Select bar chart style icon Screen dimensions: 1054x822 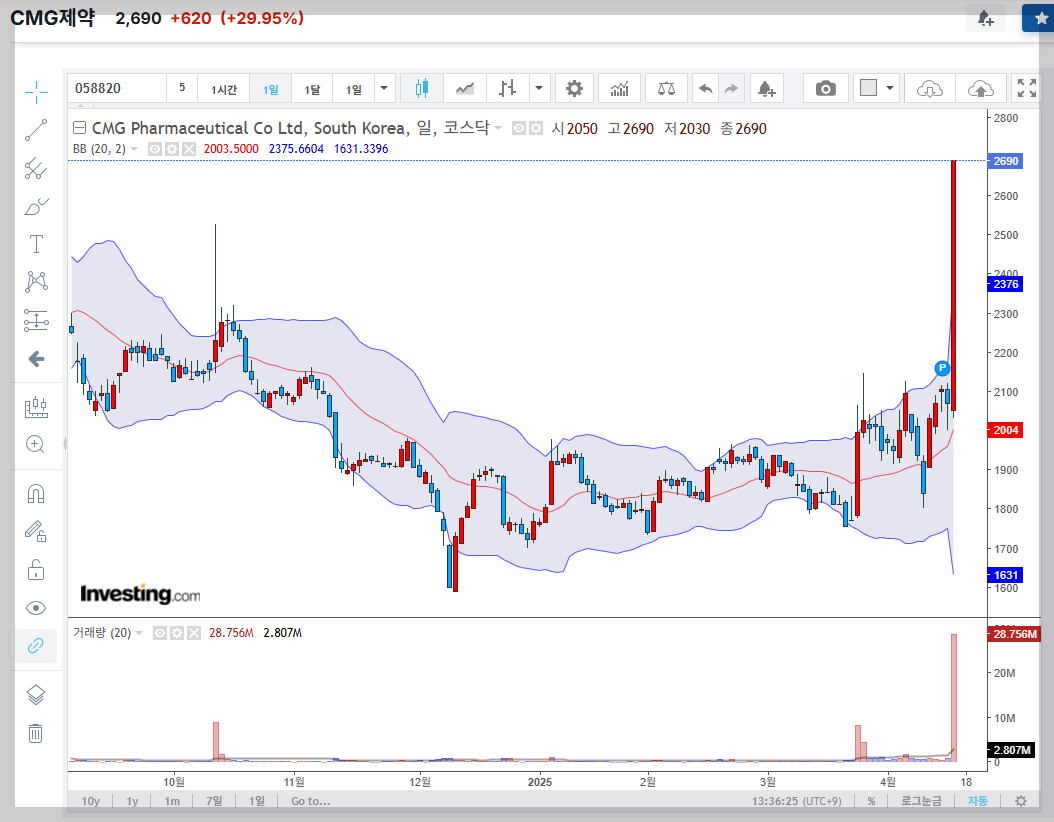[508, 89]
